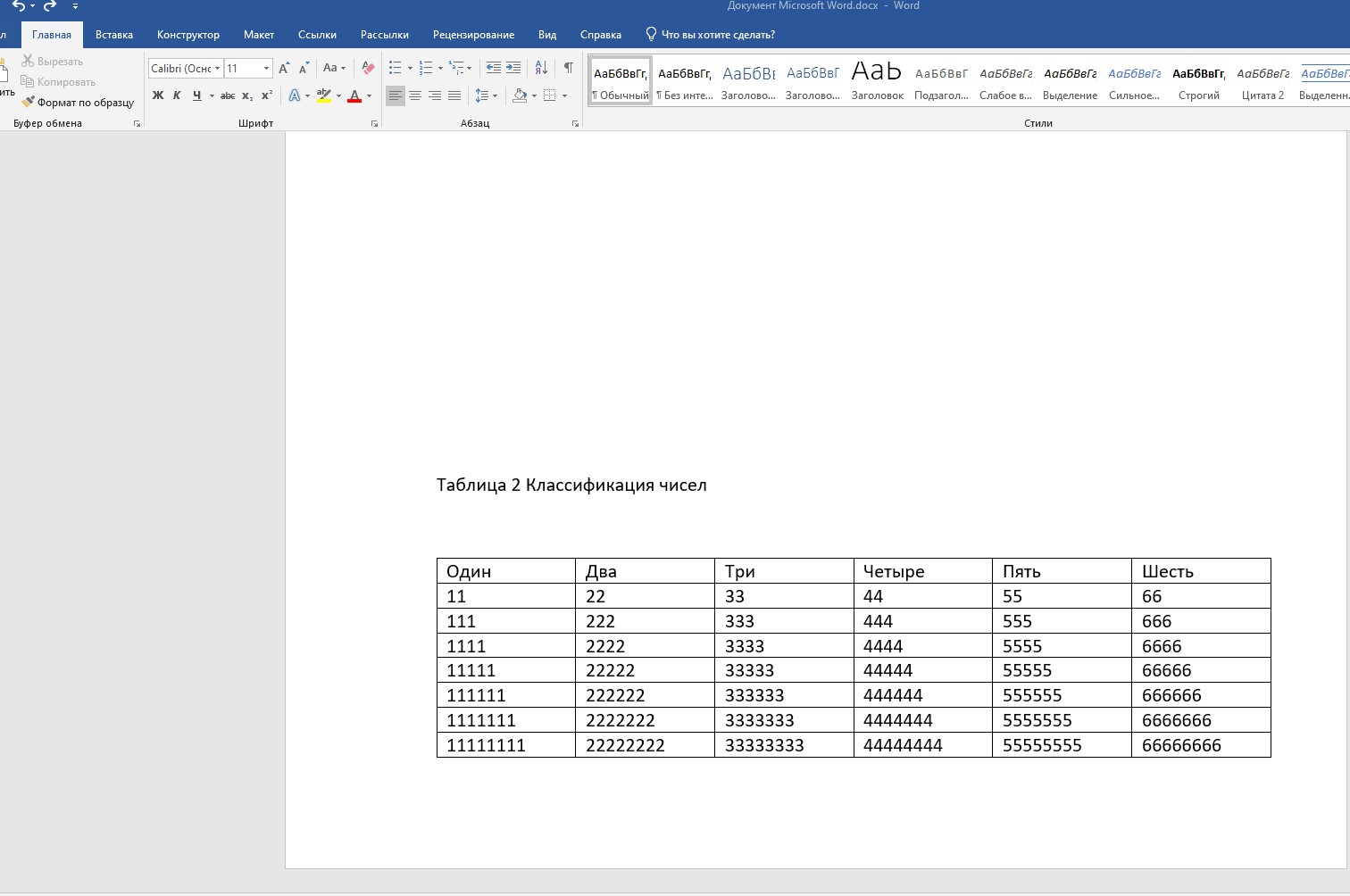Apply the red font color
1350x896 pixels.
(354, 95)
